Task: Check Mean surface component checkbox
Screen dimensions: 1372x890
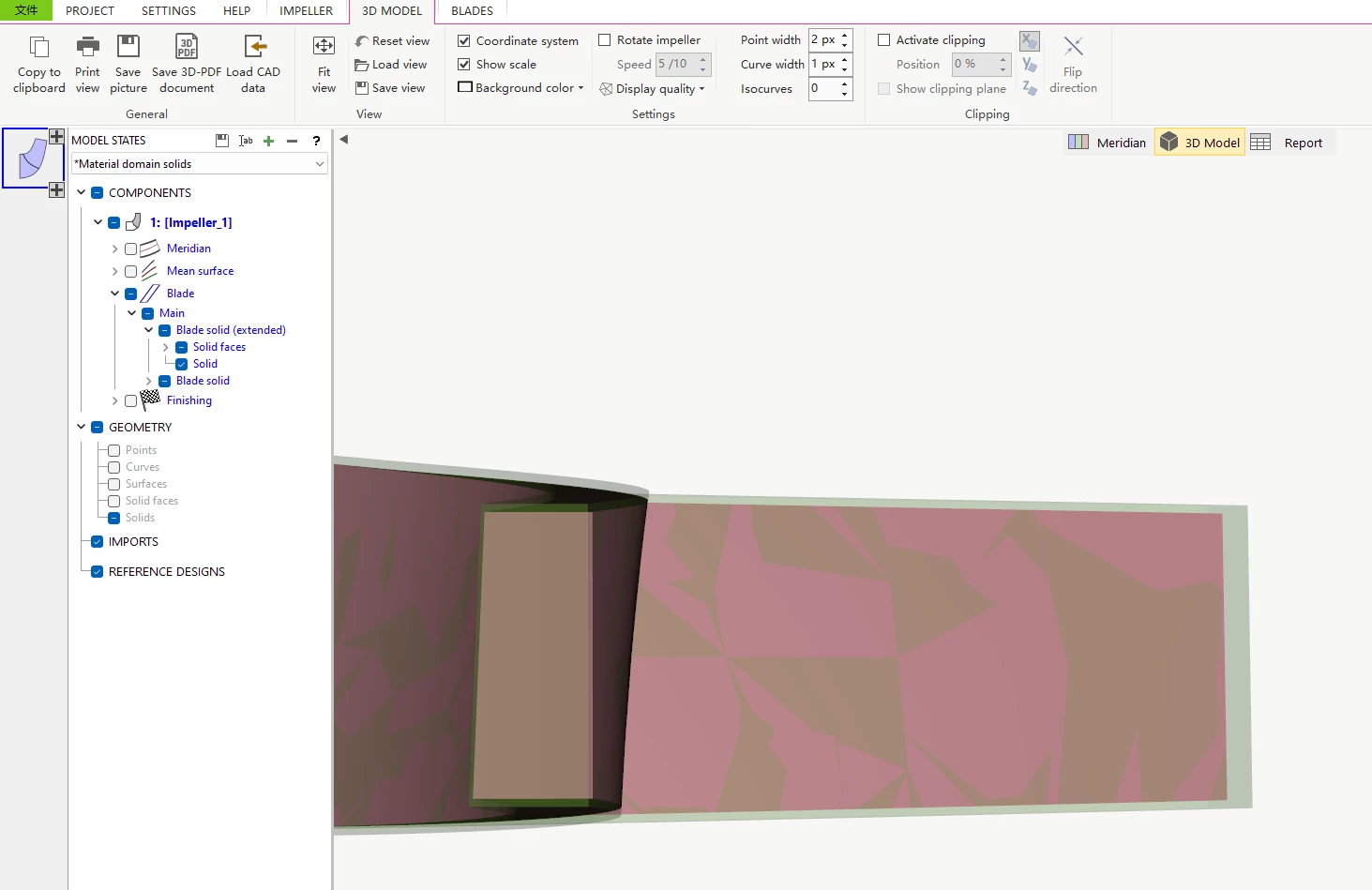Action: click(x=130, y=272)
